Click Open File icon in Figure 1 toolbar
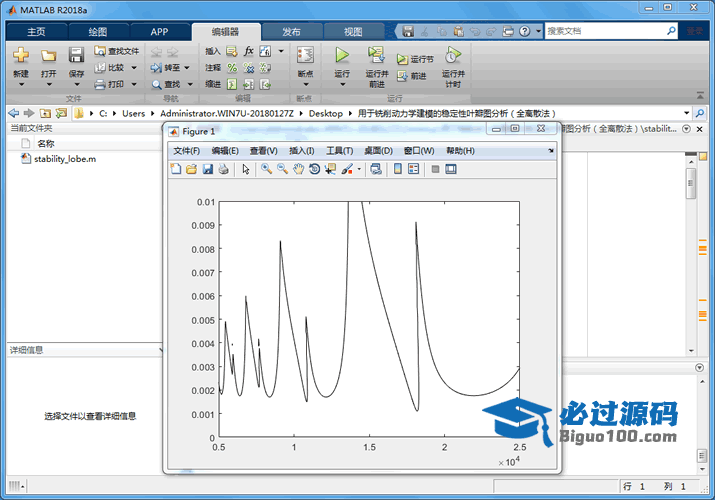The width and height of the screenshot is (715, 500). point(192,169)
